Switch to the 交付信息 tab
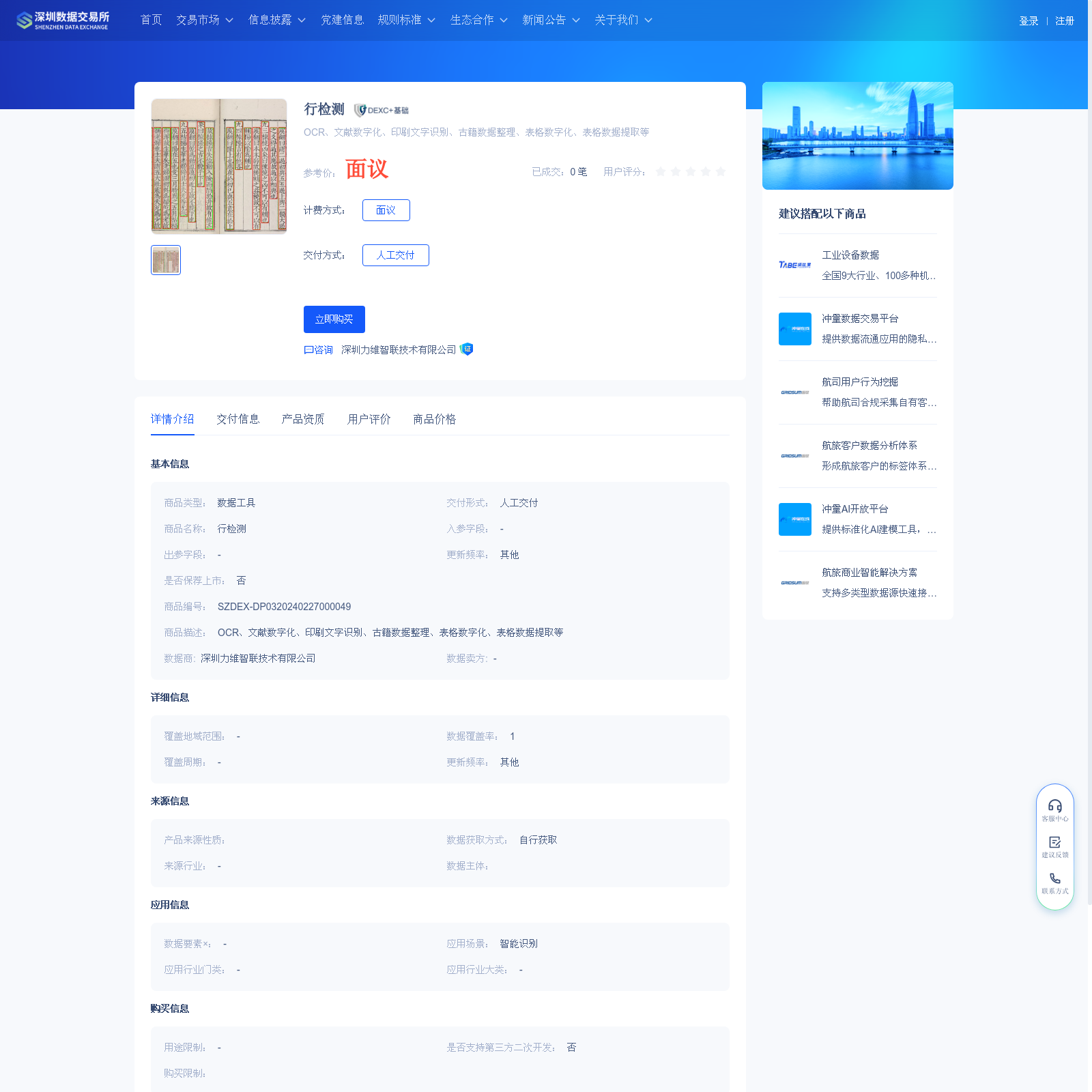1092x1092 pixels. pyautogui.click(x=238, y=419)
